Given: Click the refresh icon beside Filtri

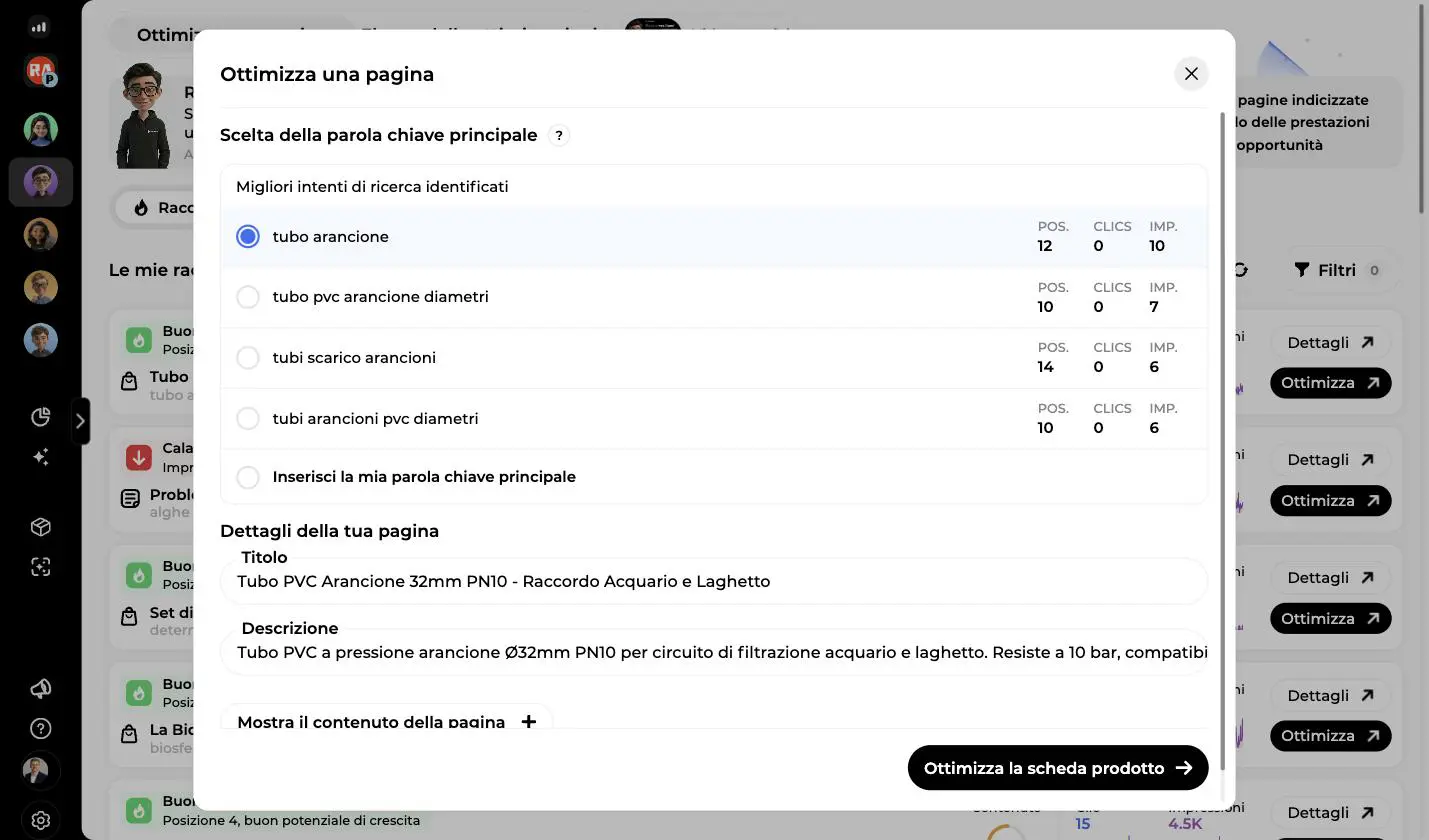Looking at the screenshot, I should 1241,270.
